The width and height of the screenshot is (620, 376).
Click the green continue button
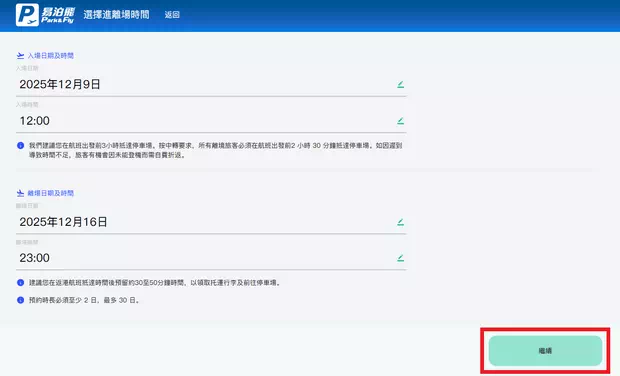545,351
